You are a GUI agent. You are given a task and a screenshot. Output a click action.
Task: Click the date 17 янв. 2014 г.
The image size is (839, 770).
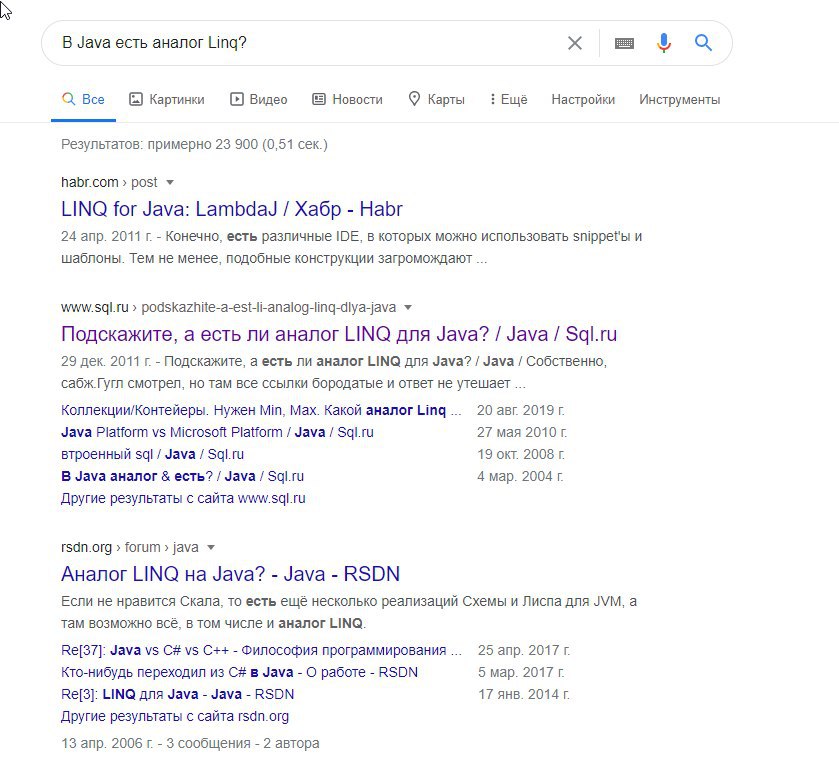(x=524, y=694)
